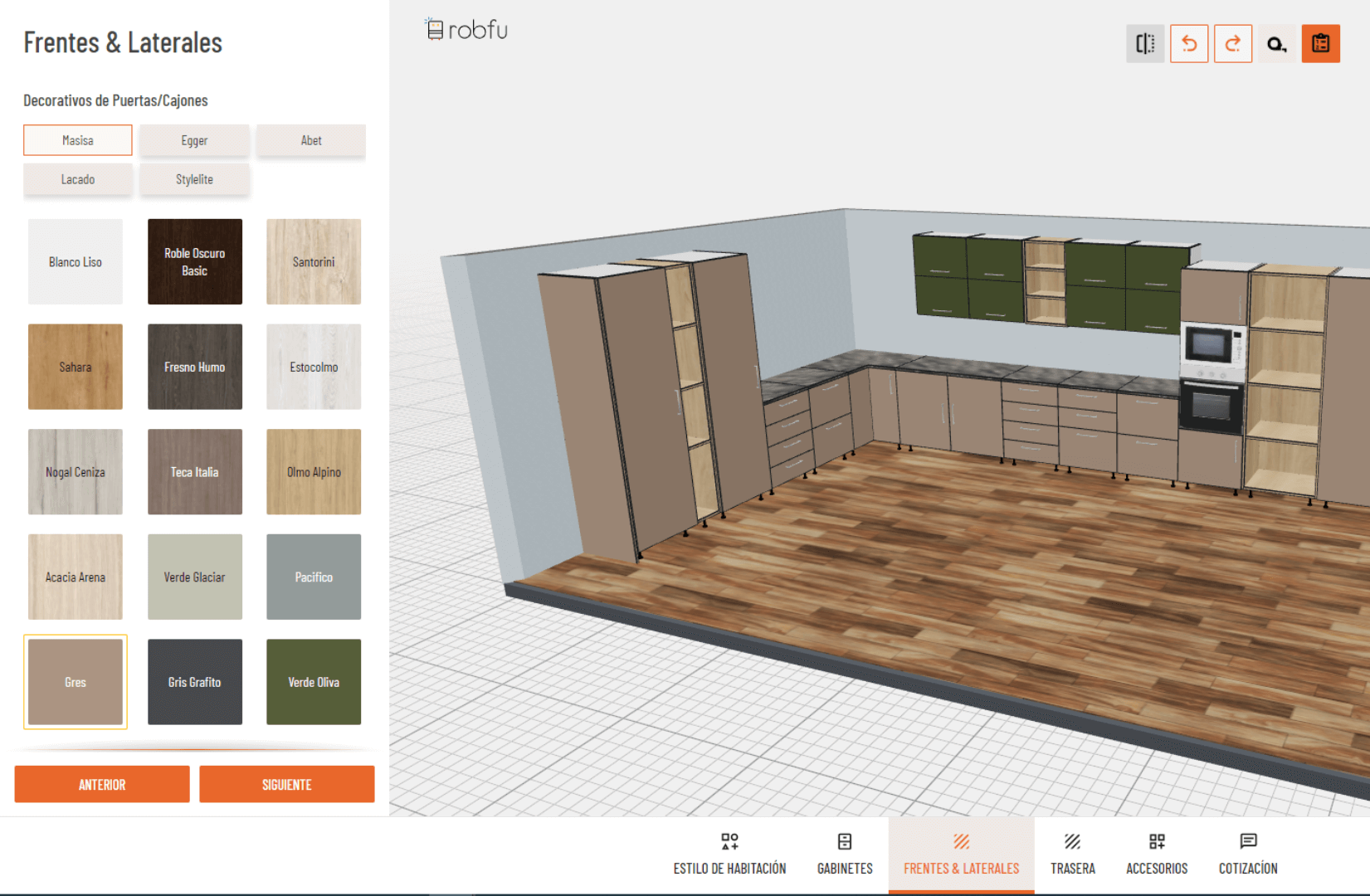Open the Cotización step

coord(1247,855)
